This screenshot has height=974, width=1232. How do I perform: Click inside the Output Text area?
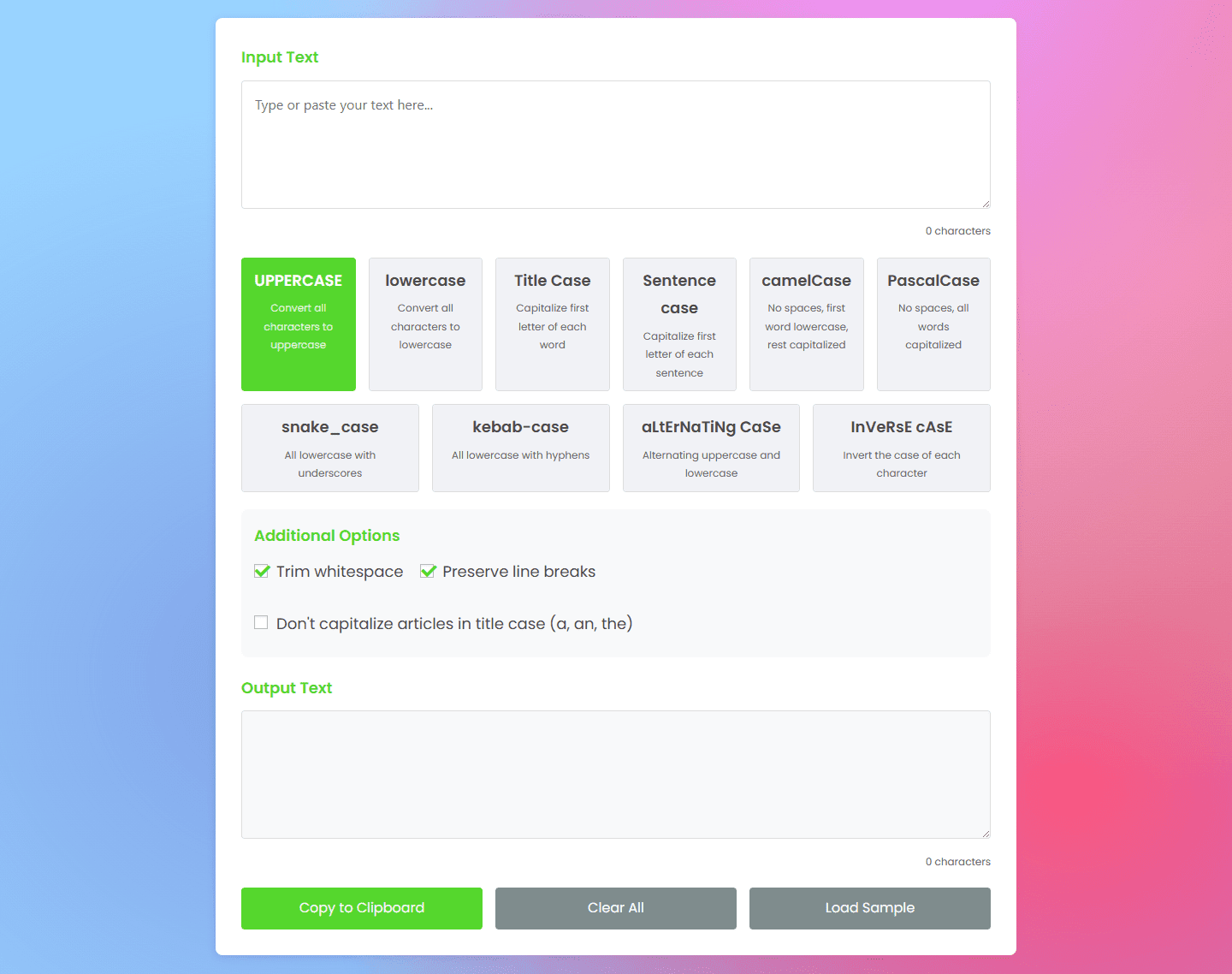[615, 773]
